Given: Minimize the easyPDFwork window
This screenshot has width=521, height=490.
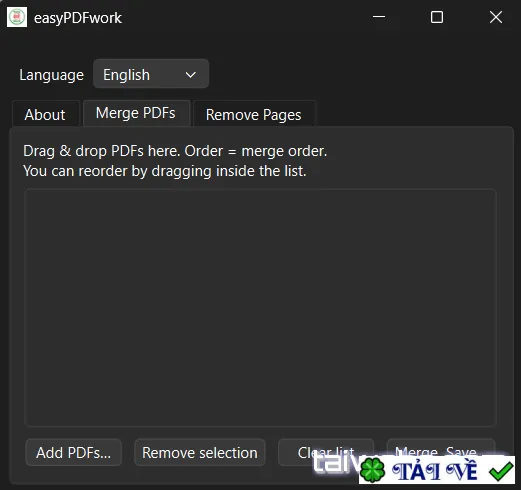Looking at the screenshot, I should coord(379,17).
